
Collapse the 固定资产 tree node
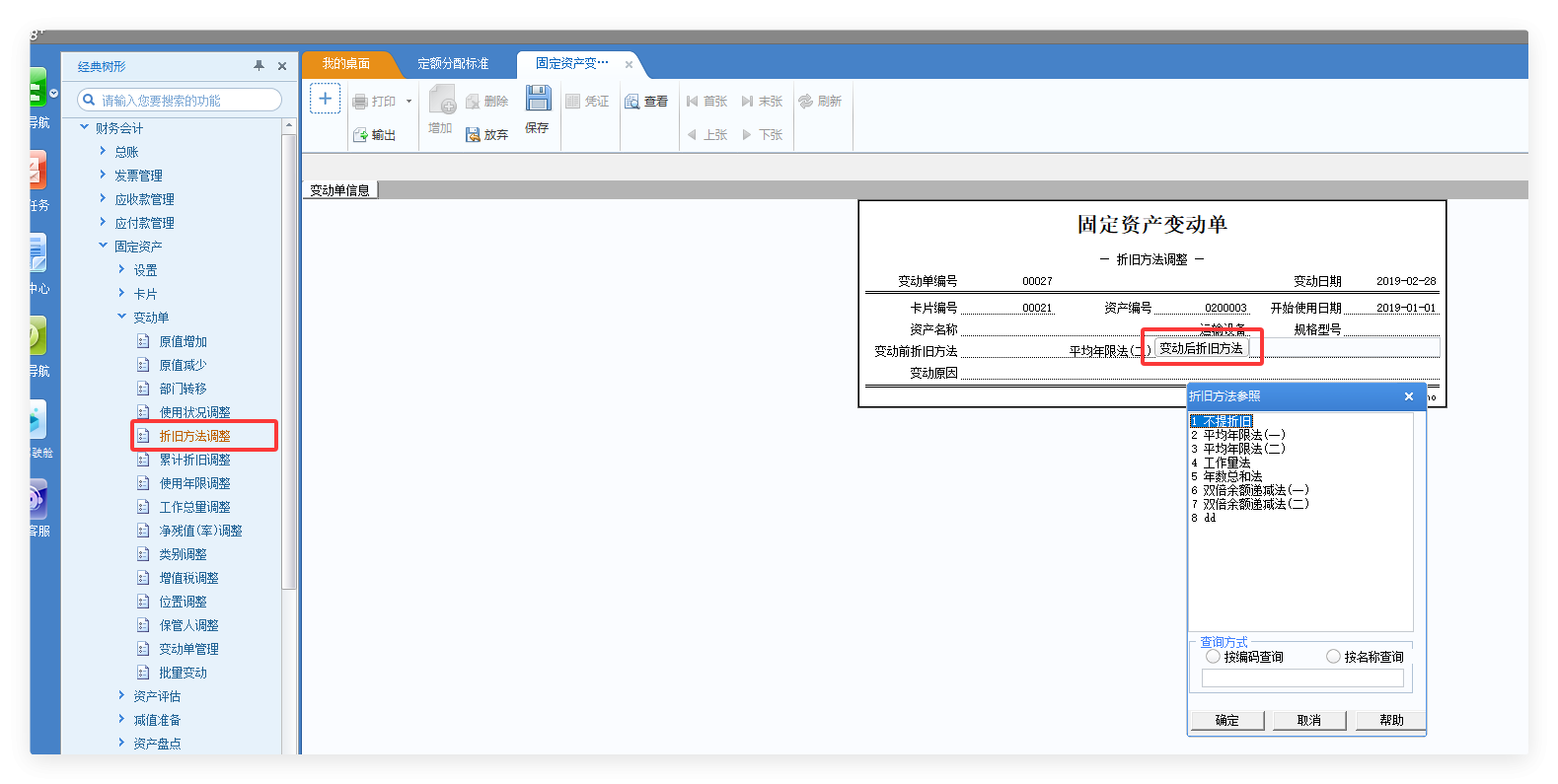pyautogui.click(x=103, y=246)
